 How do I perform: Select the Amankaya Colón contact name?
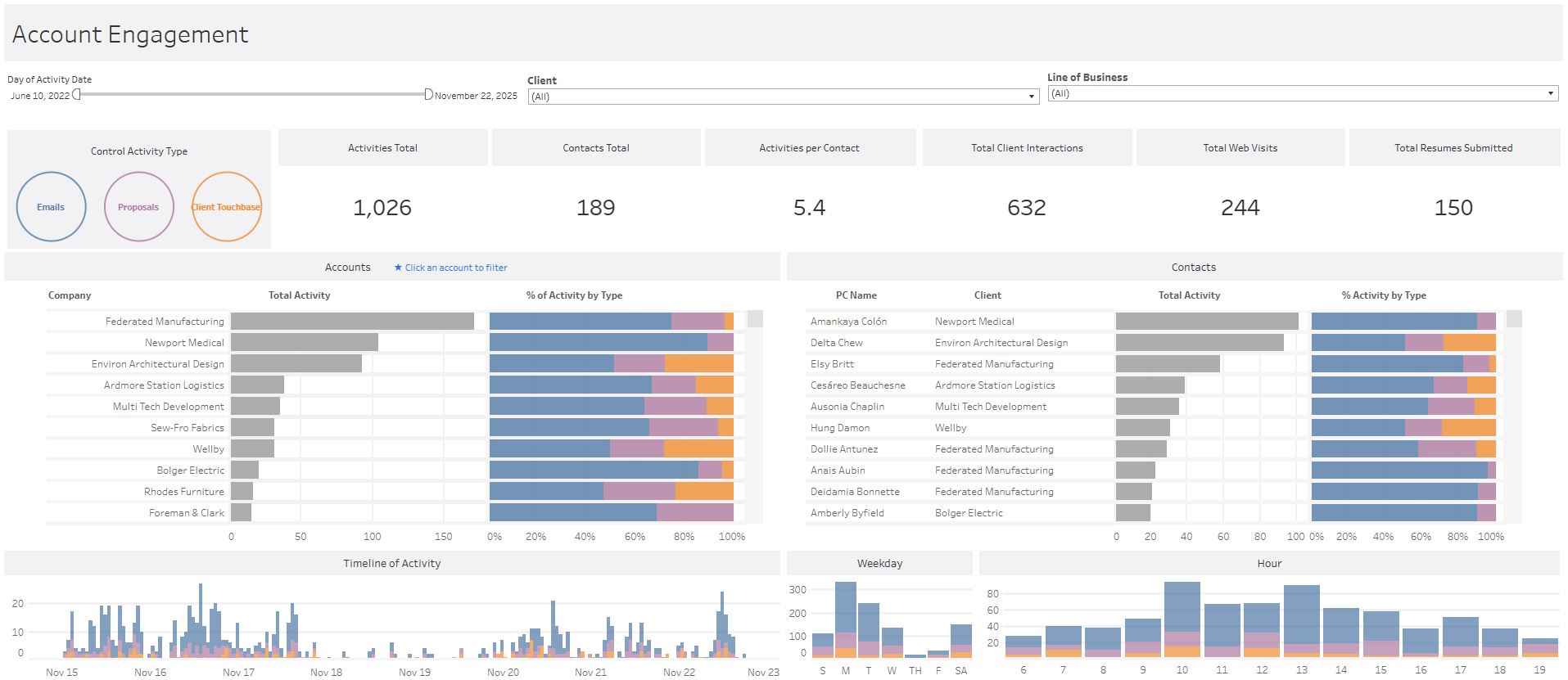pyautogui.click(x=848, y=322)
